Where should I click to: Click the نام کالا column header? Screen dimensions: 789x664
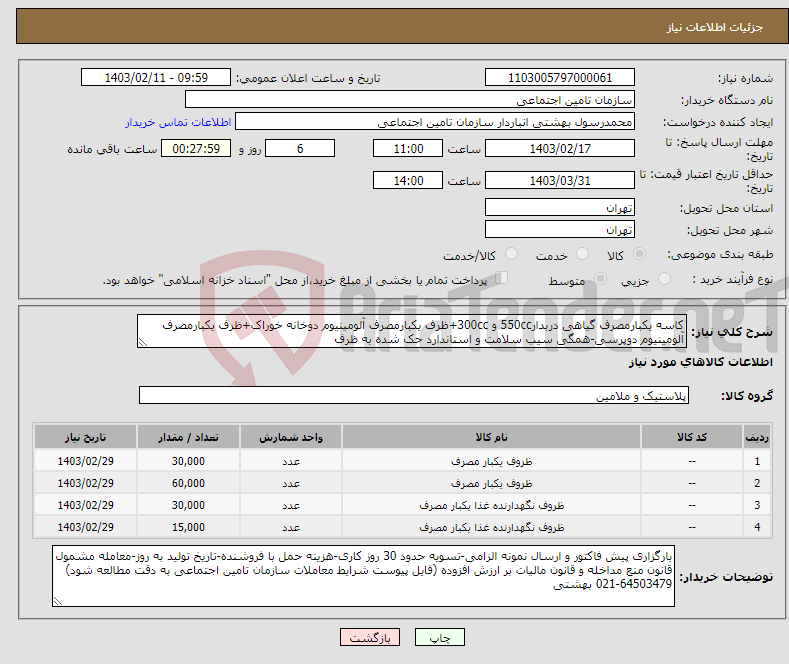(491, 437)
